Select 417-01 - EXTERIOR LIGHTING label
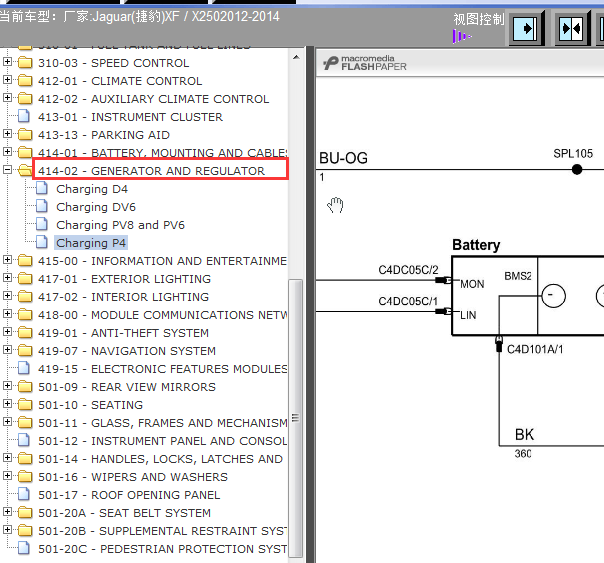 [x=124, y=279]
